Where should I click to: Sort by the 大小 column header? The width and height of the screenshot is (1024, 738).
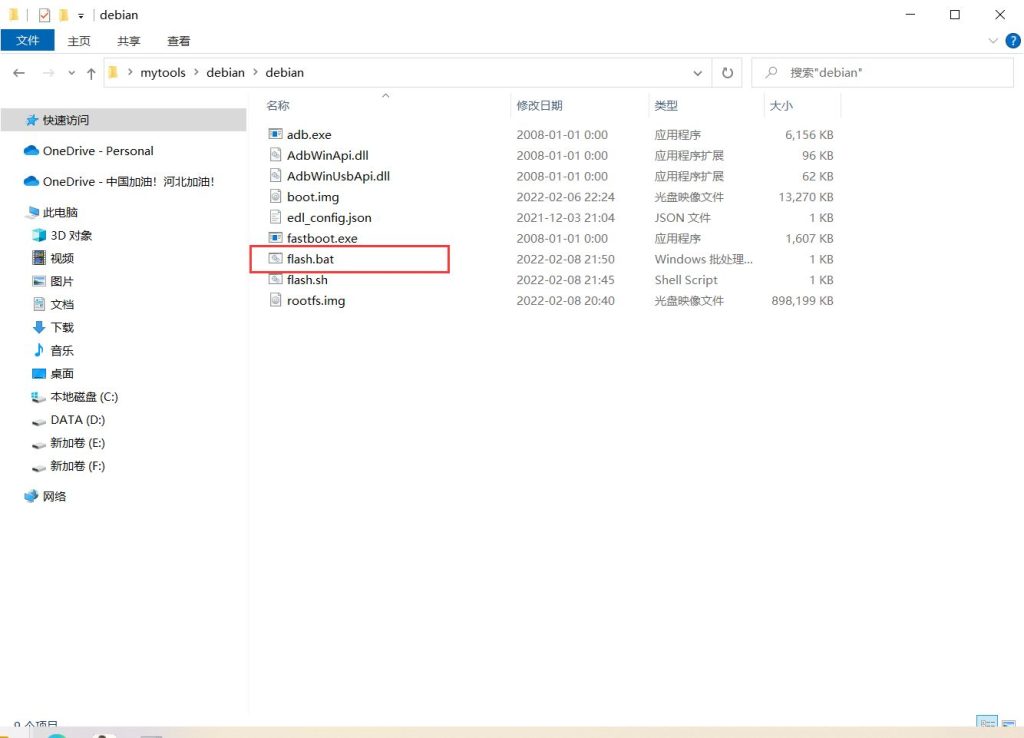(x=780, y=105)
